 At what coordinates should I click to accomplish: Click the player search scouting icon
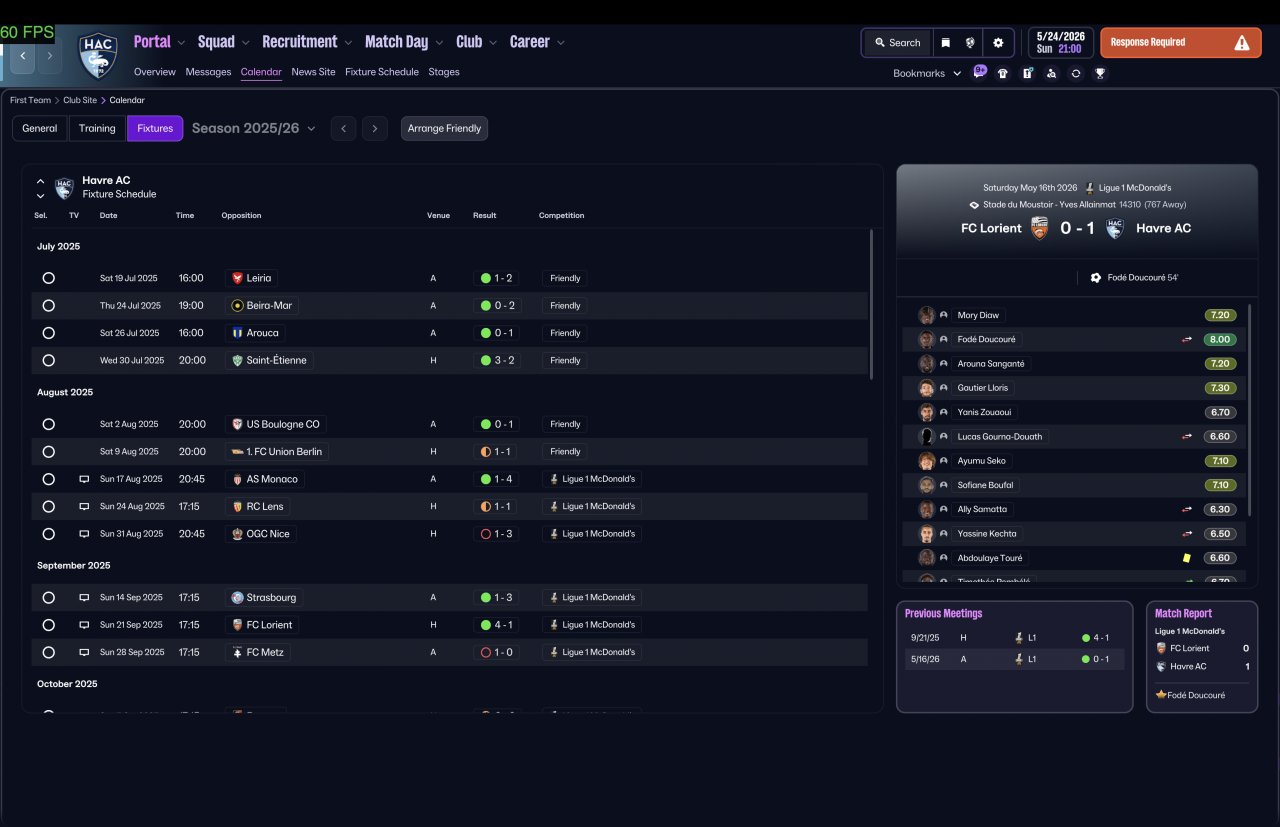pyautogui.click(x=1051, y=73)
